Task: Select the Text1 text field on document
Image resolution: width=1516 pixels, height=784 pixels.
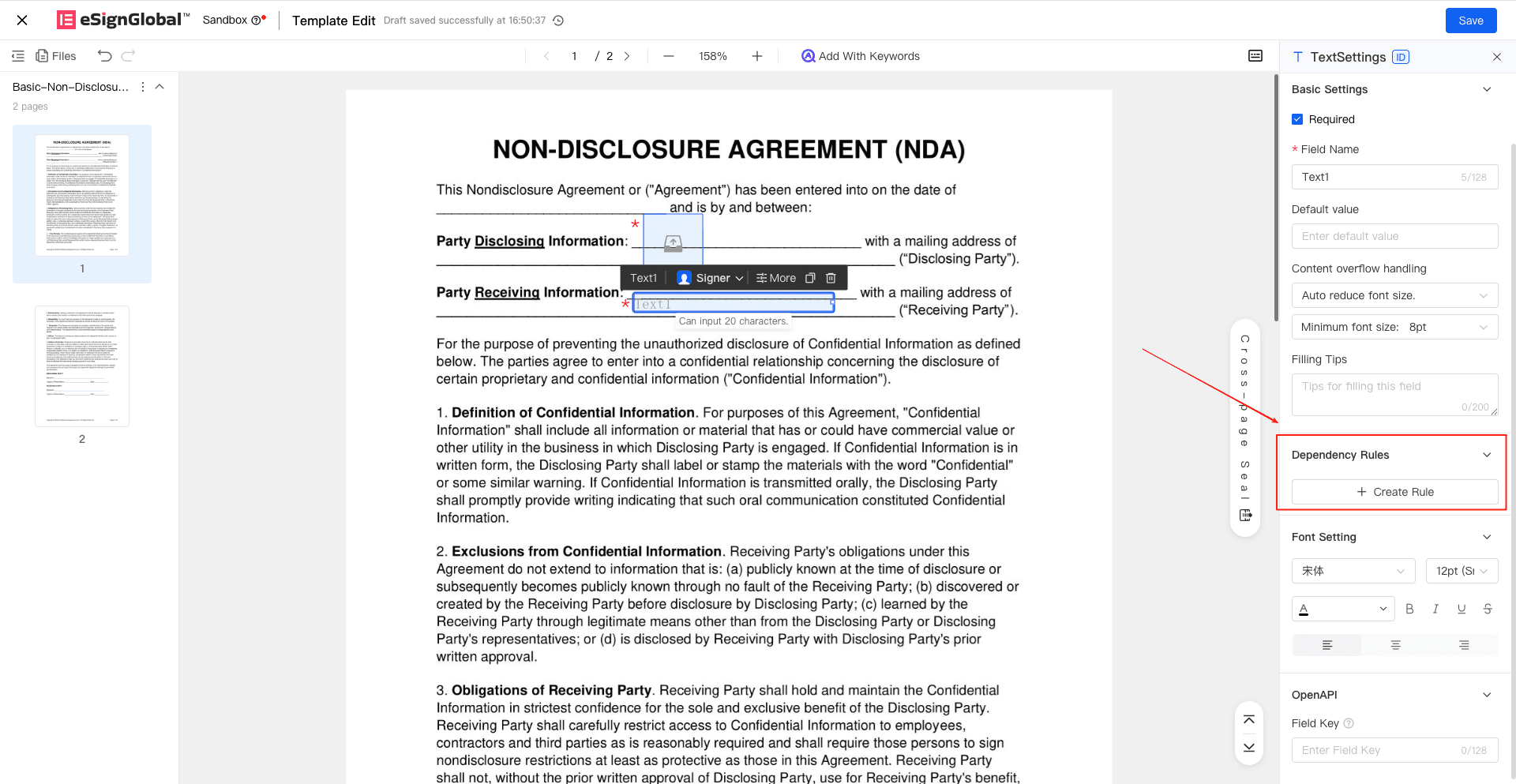Action: pos(734,303)
